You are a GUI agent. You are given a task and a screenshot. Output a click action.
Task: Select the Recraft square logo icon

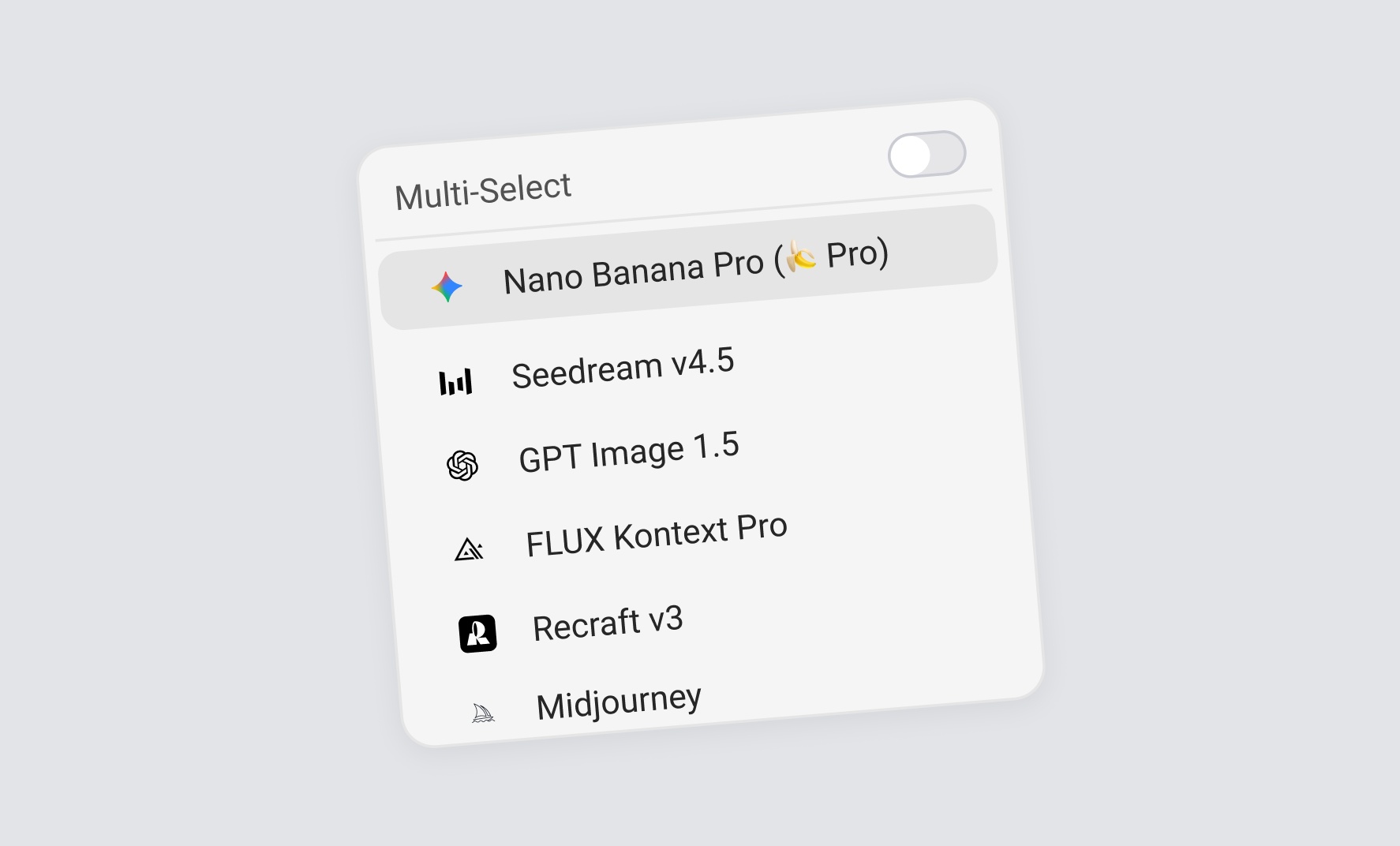(476, 633)
